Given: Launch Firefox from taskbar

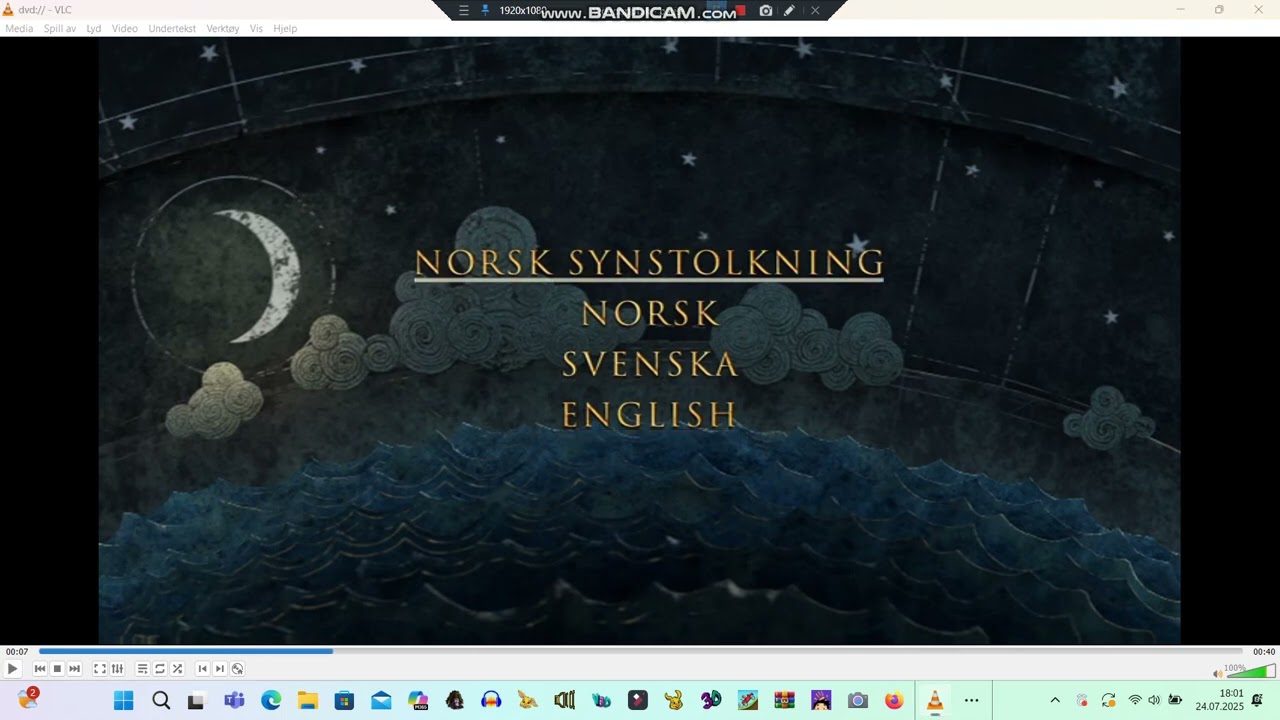Looking at the screenshot, I should tap(894, 701).
